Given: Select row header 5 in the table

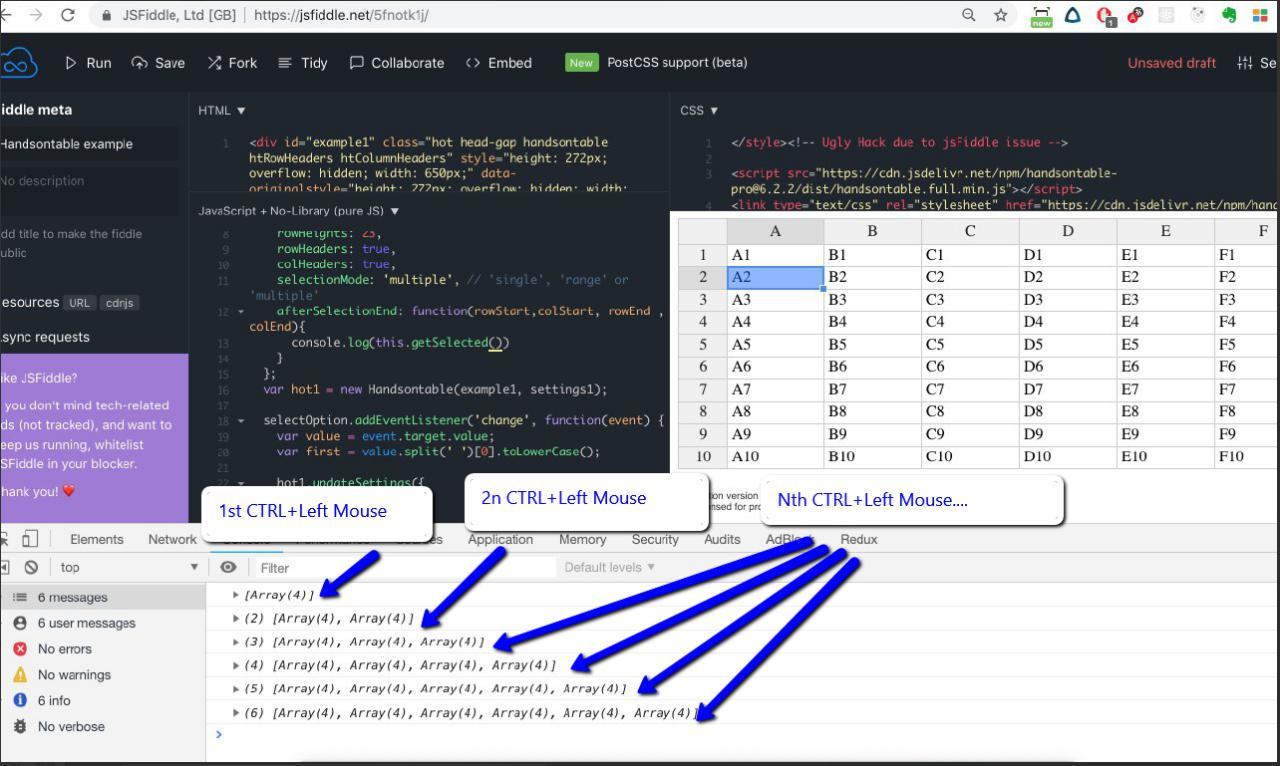Looking at the screenshot, I should 703,344.
